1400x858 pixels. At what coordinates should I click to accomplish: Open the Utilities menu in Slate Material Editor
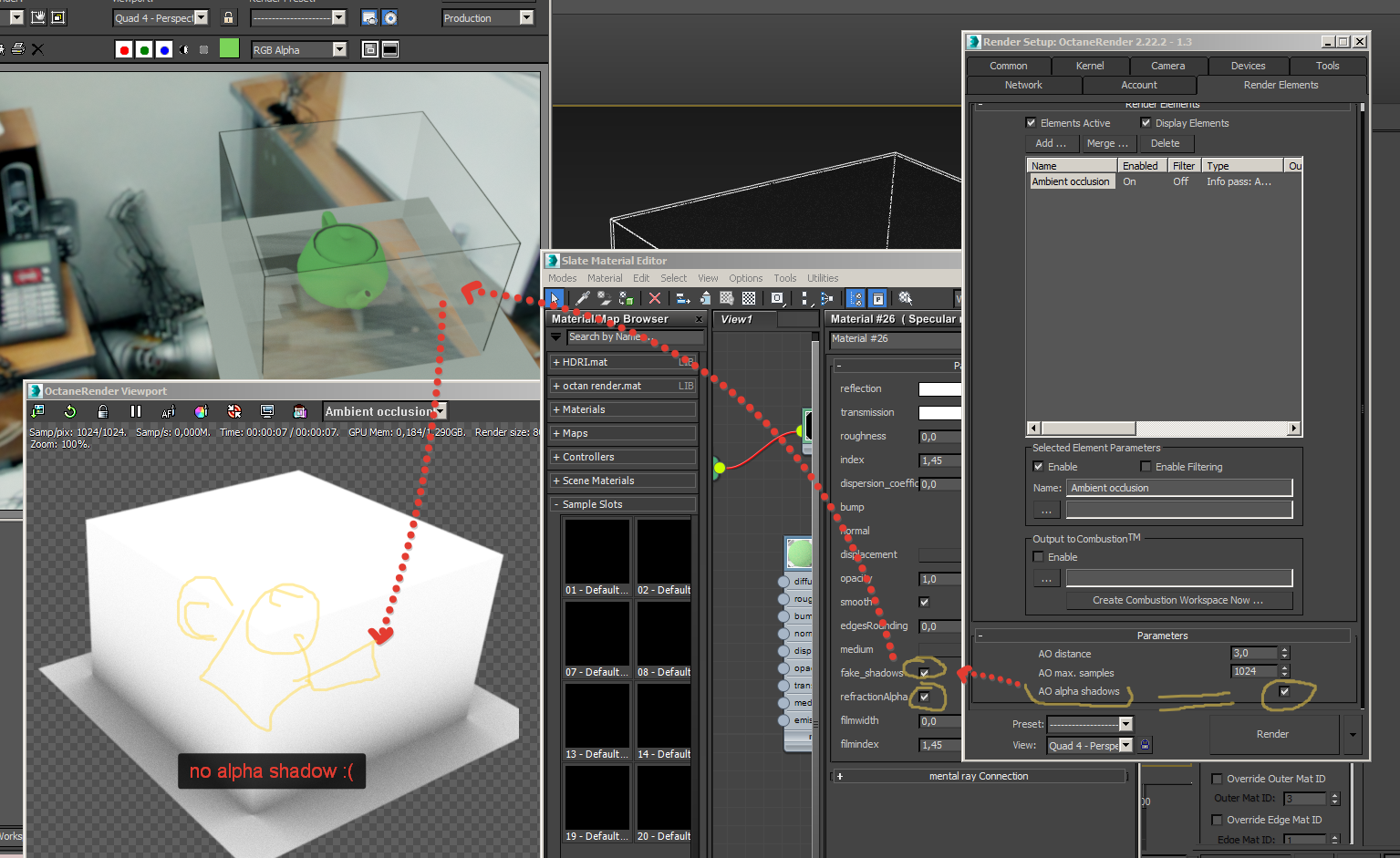click(x=823, y=278)
